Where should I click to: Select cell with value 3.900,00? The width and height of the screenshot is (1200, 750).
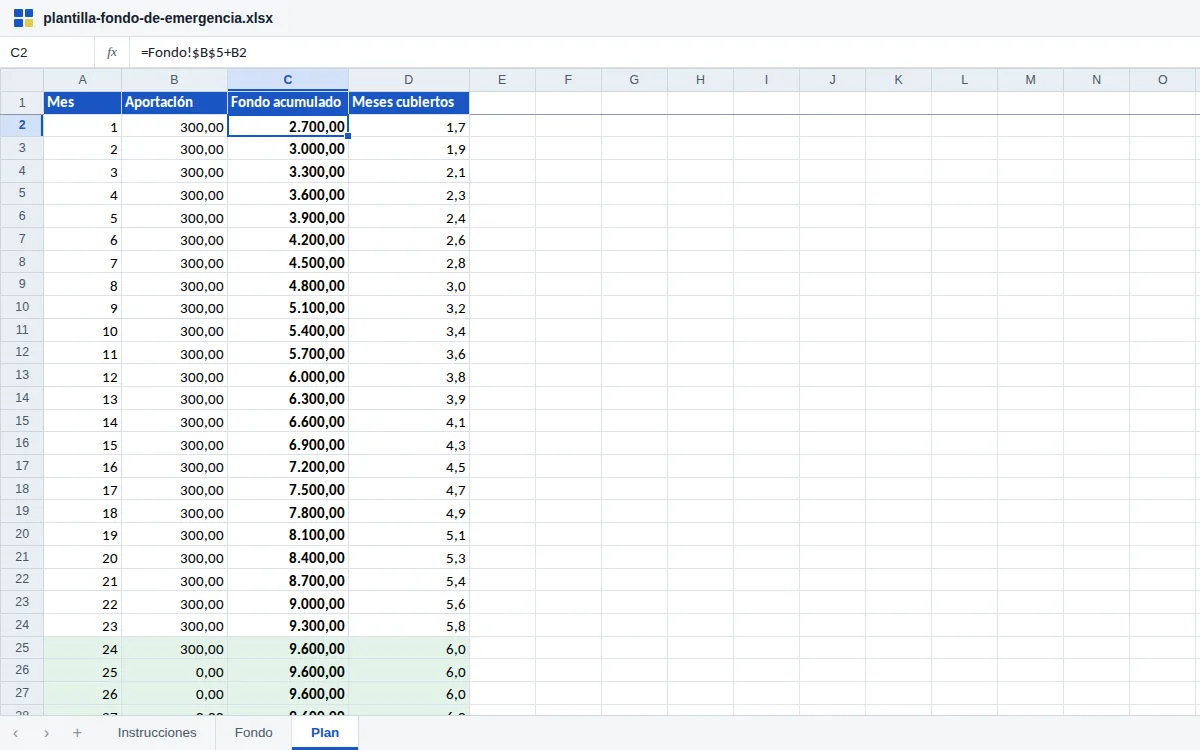[x=288, y=217]
